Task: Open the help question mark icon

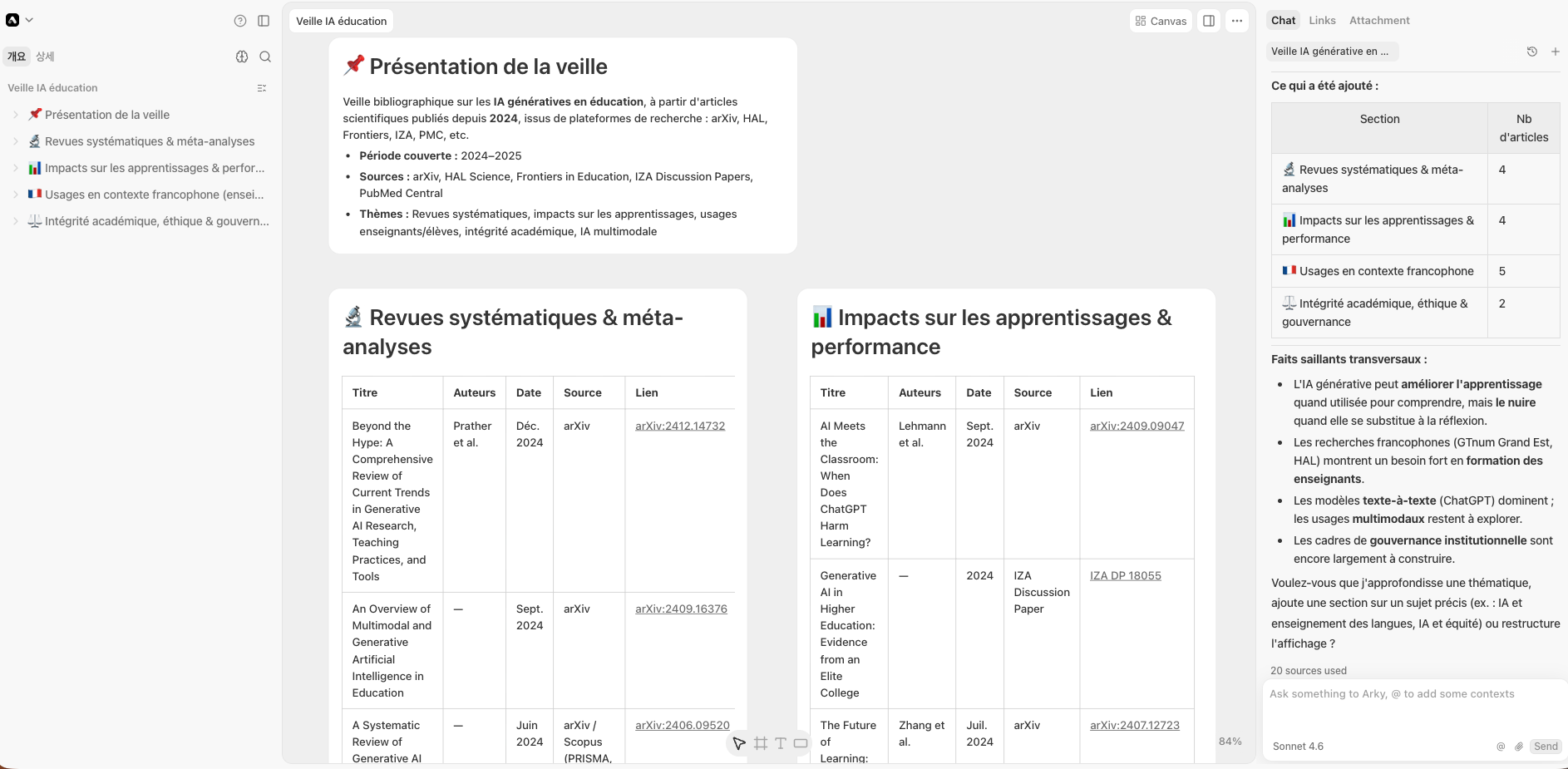Action: pyautogui.click(x=240, y=21)
